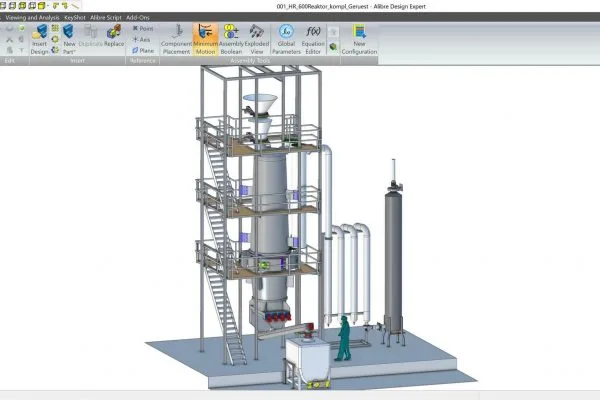Open Global Parameters dialog

pyautogui.click(x=286, y=39)
